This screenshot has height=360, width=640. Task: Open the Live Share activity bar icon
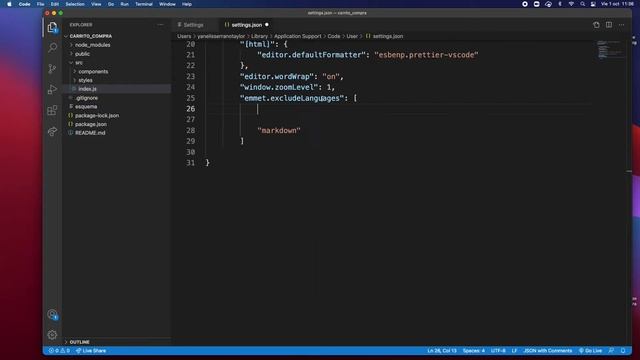(52, 131)
